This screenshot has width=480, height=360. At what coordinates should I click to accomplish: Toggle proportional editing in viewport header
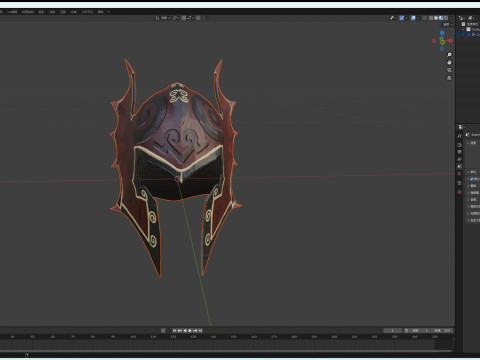(x=198, y=18)
